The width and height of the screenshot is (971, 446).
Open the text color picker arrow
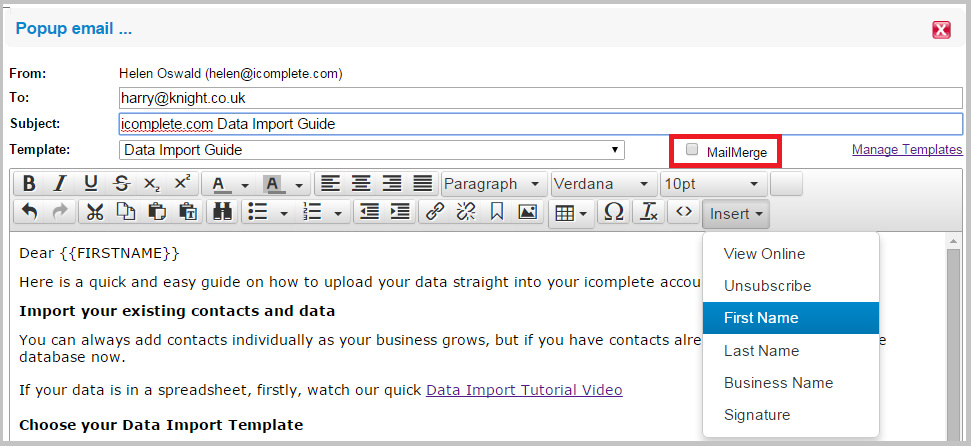[245, 185]
